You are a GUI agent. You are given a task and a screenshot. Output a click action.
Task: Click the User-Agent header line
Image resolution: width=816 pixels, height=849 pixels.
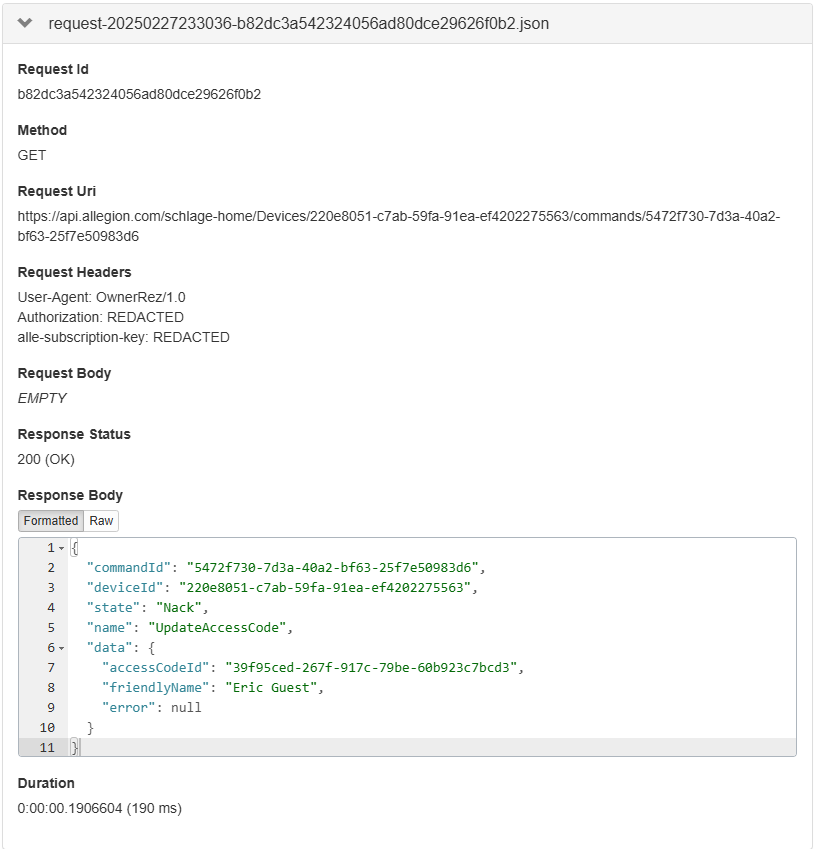[x=101, y=297]
